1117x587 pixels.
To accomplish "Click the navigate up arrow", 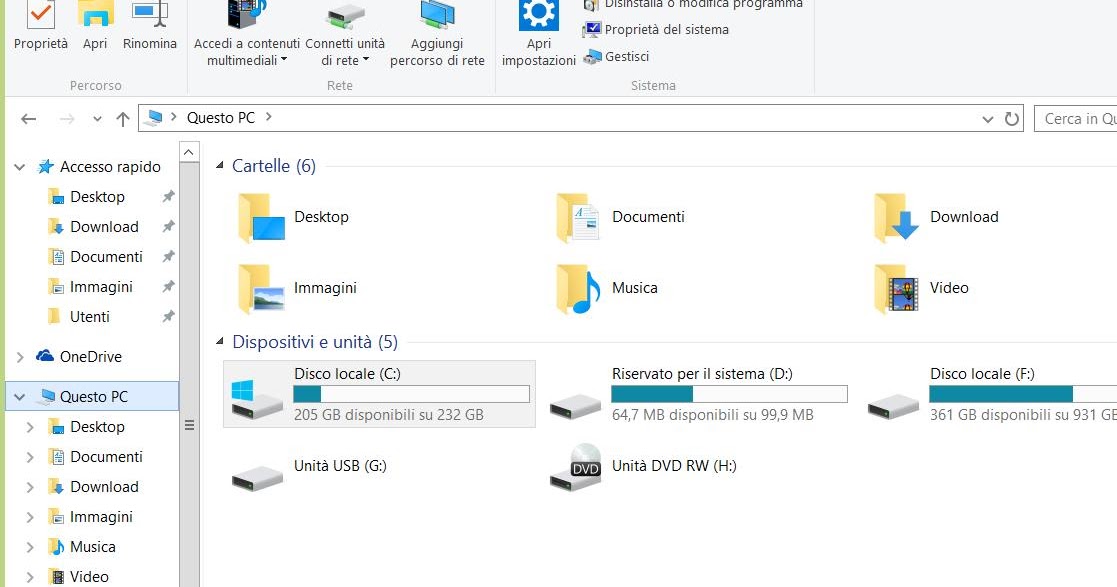I will pos(122,118).
